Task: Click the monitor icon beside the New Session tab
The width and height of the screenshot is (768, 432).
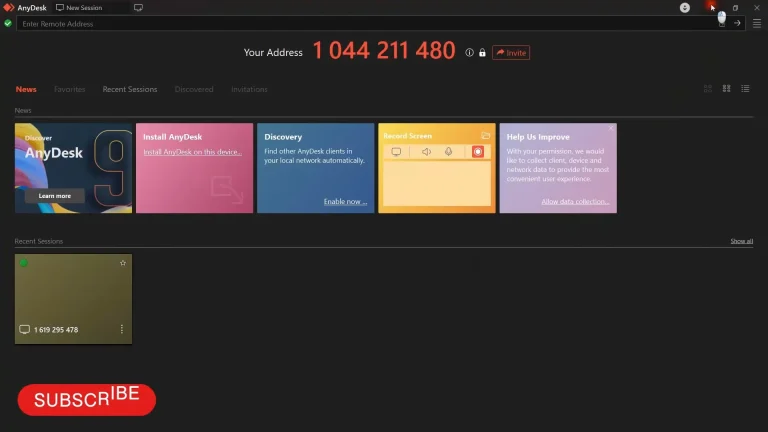Action: [138, 7]
